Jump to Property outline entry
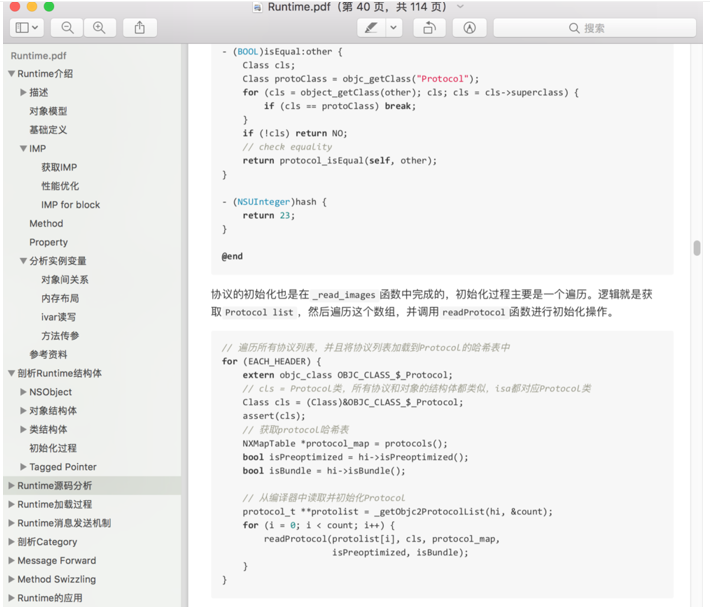Image resolution: width=710 pixels, height=607 pixels. (48, 242)
